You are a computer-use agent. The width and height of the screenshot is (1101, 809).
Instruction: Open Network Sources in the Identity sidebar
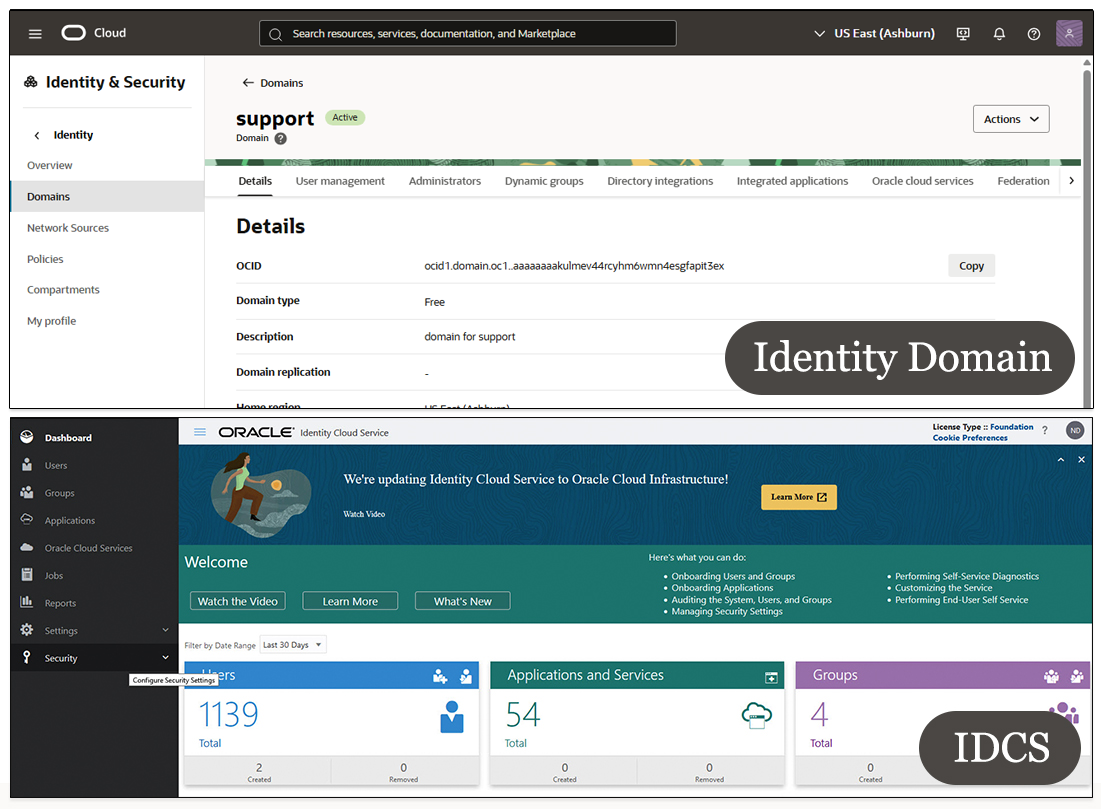tap(68, 228)
